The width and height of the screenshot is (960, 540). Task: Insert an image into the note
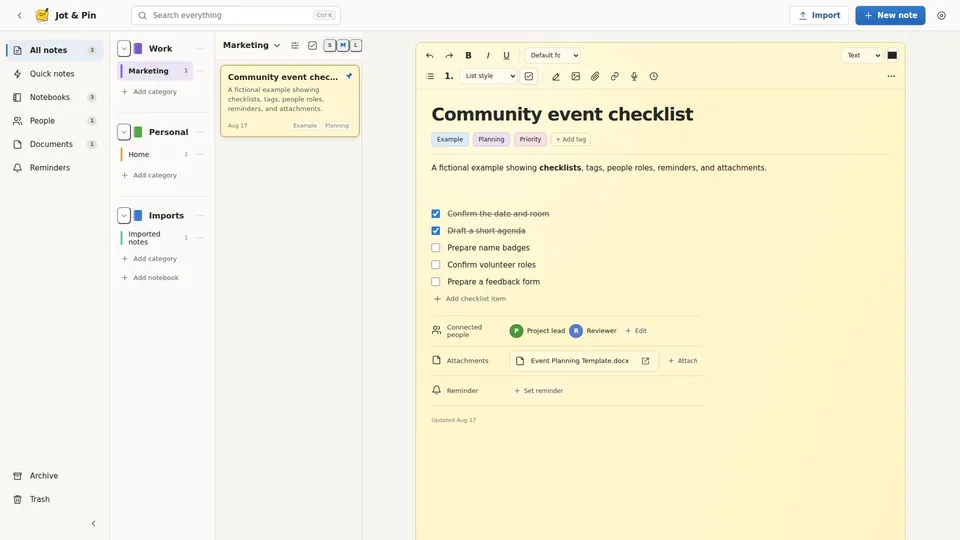(x=576, y=77)
